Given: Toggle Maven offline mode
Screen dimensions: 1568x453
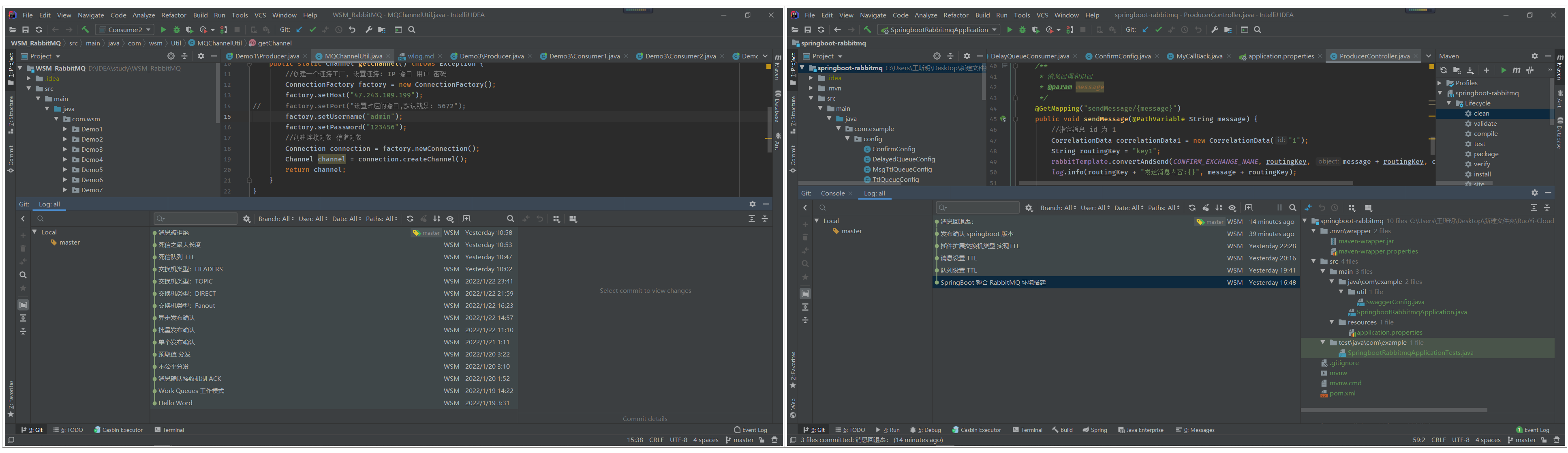Looking at the screenshot, I should (1530, 71).
